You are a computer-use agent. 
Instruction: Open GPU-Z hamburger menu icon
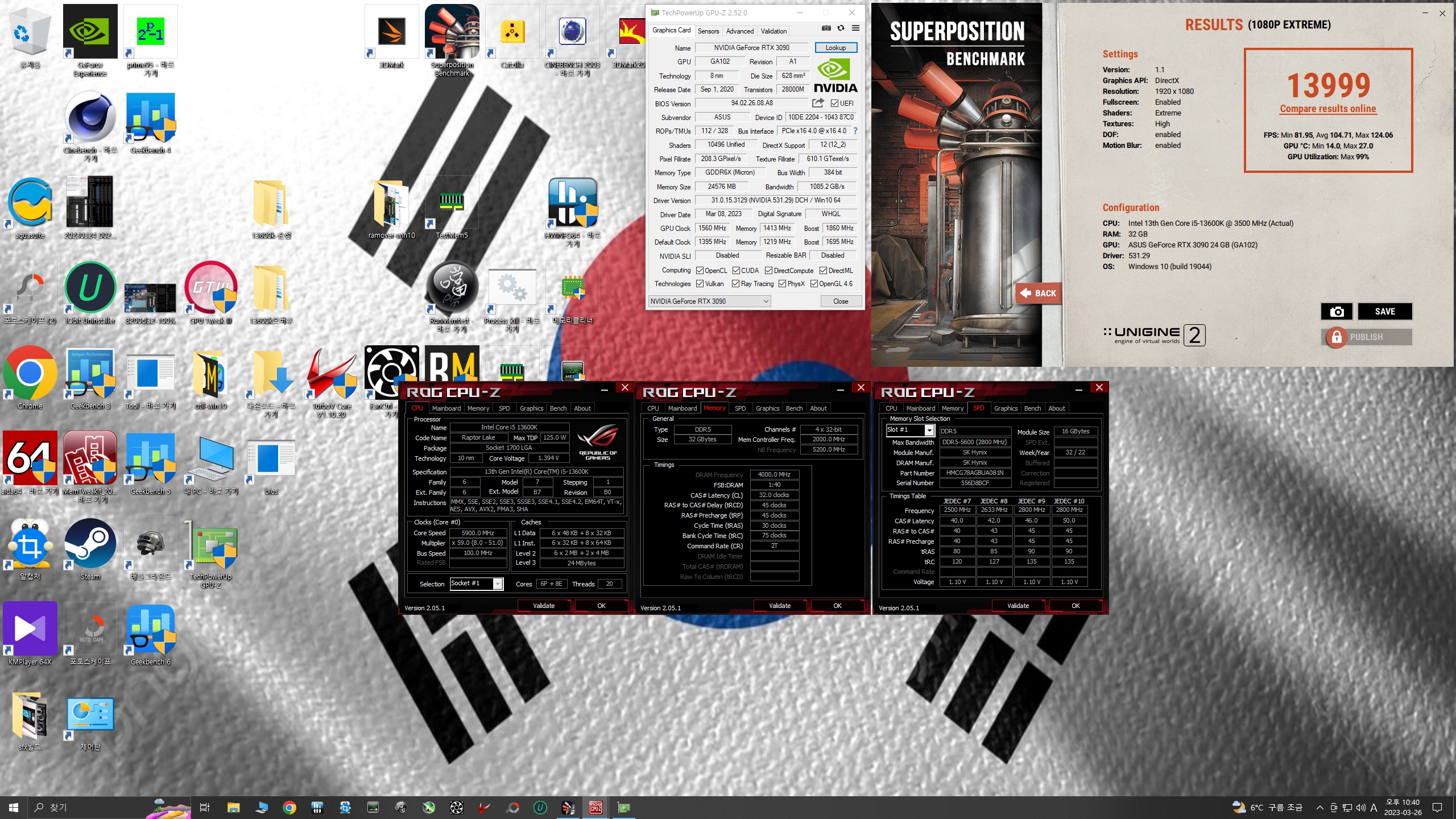(x=855, y=28)
